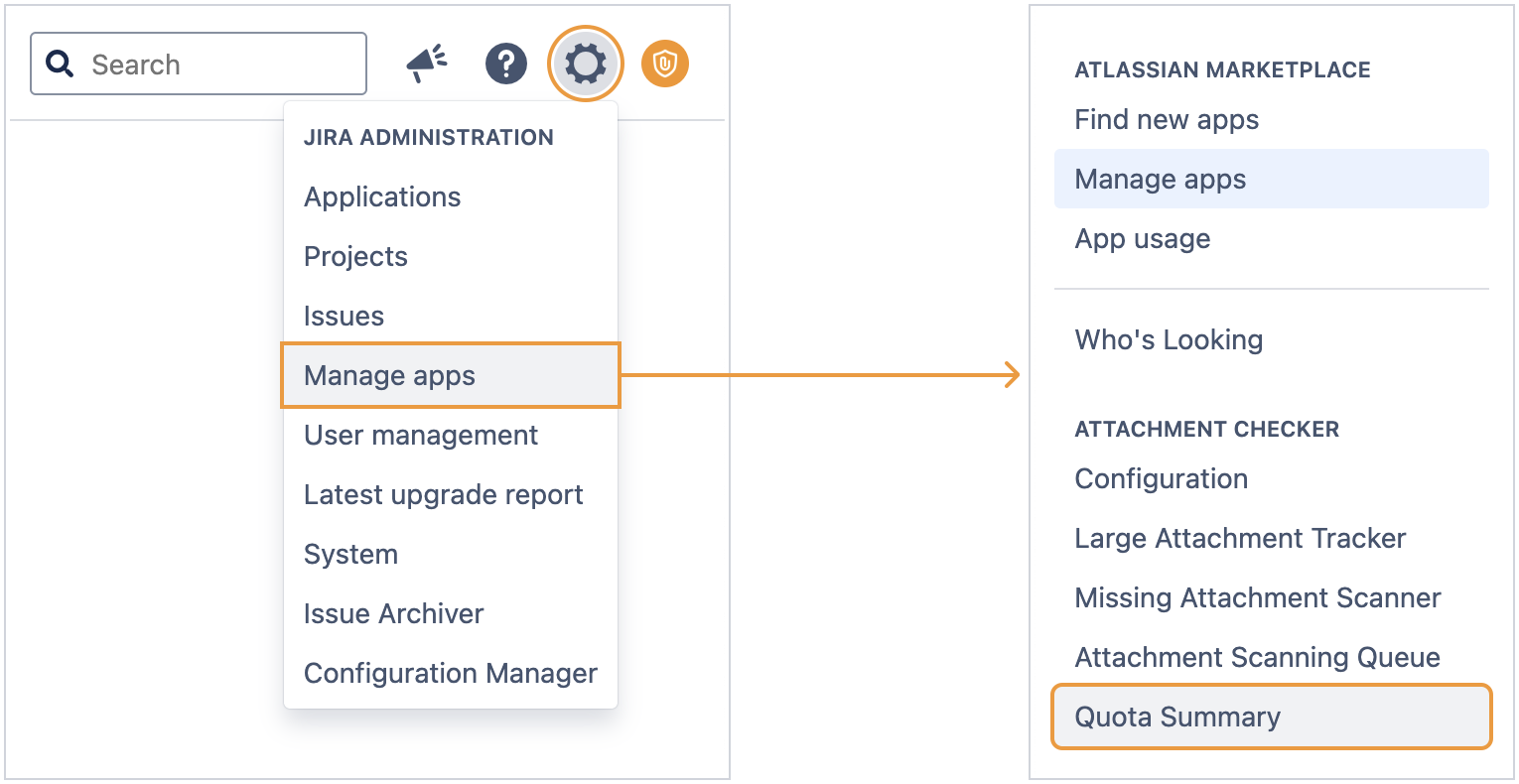This screenshot has height=784, width=1519.
Task: Click the megaphone feedback icon
Action: 427,65
